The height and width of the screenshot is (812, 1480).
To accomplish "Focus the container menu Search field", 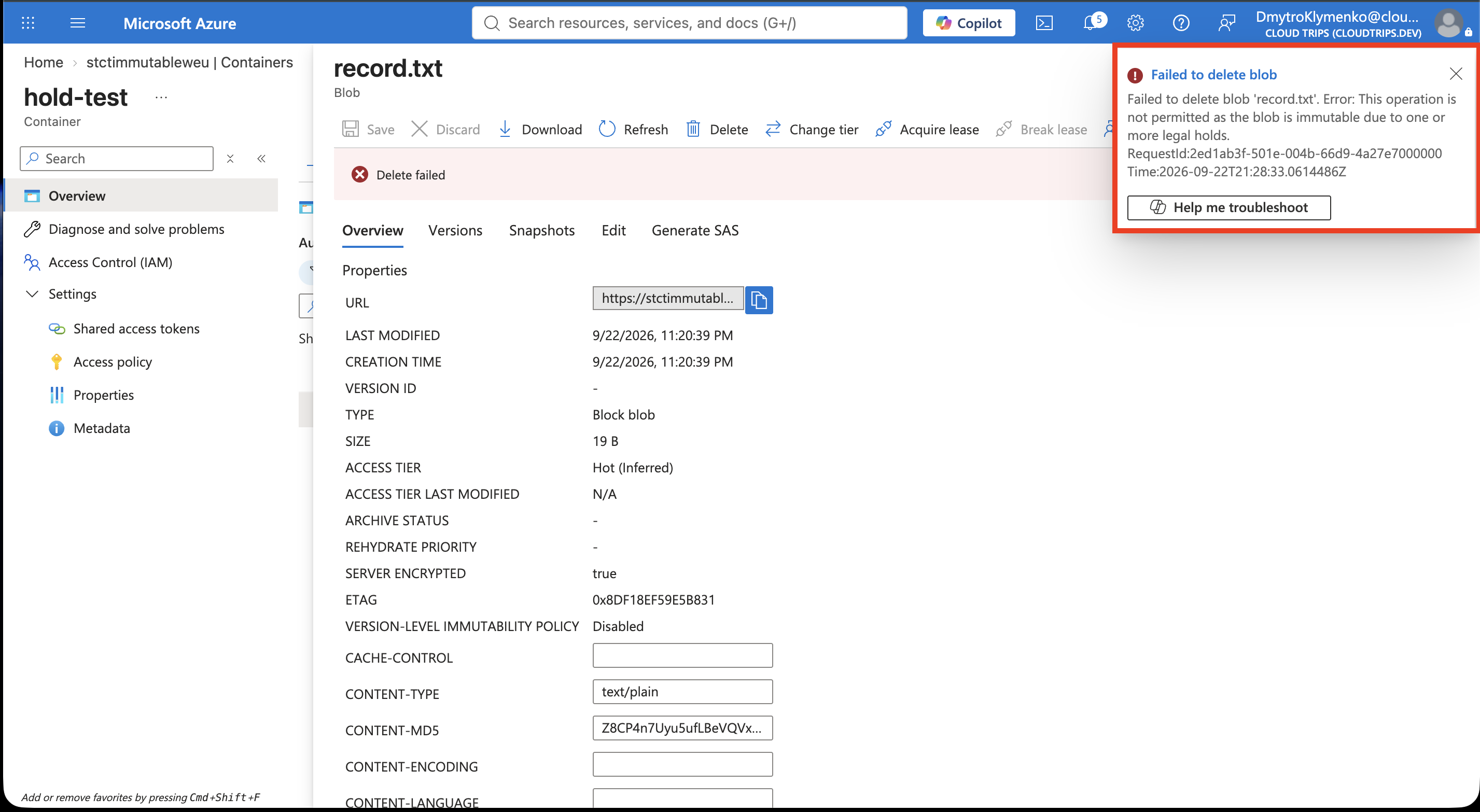I will (x=117, y=159).
